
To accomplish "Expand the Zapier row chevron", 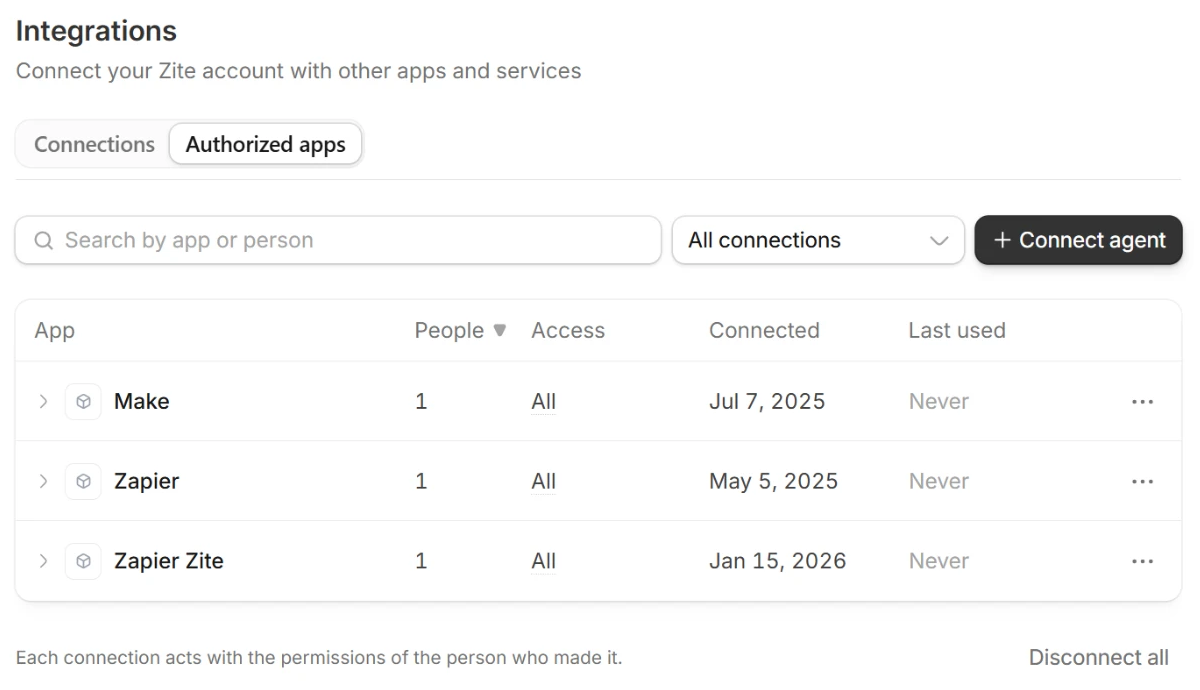I will [43, 481].
